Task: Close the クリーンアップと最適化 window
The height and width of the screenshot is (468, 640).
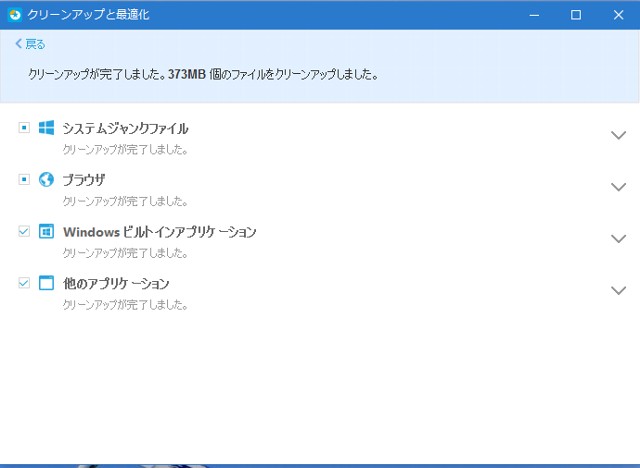Action: 618,15
